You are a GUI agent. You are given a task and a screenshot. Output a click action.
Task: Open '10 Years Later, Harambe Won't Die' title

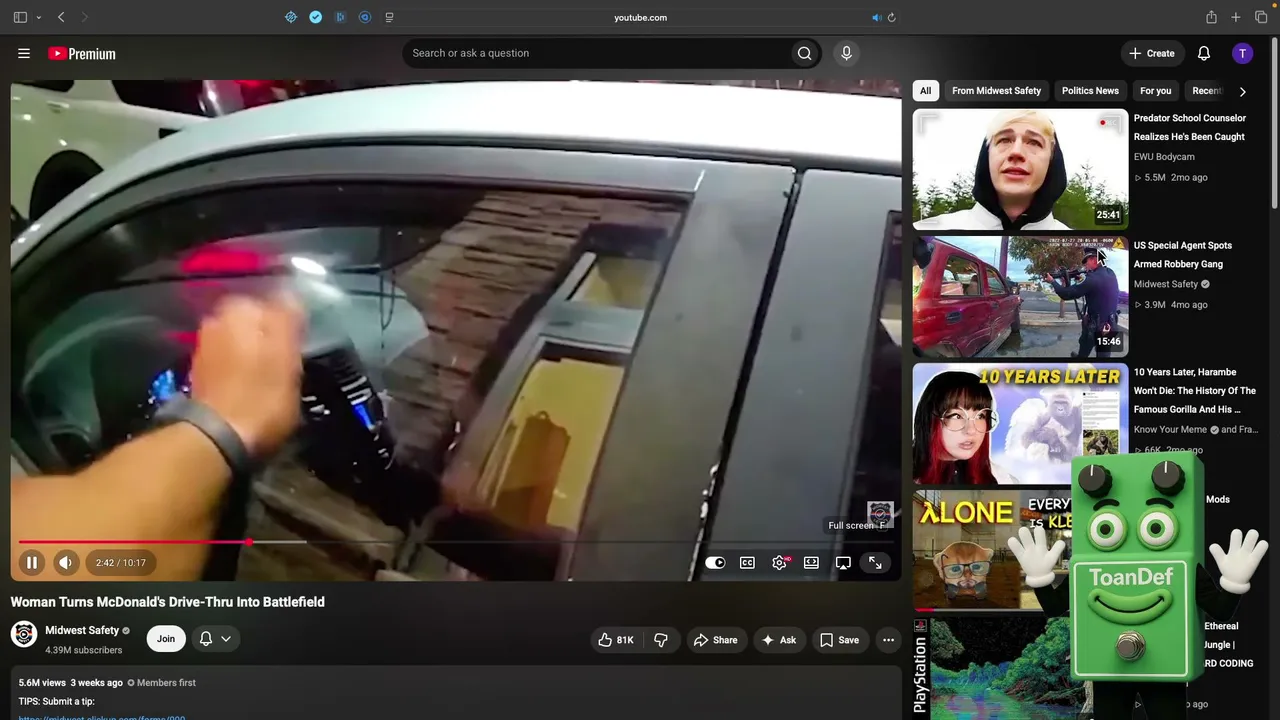pos(1194,390)
